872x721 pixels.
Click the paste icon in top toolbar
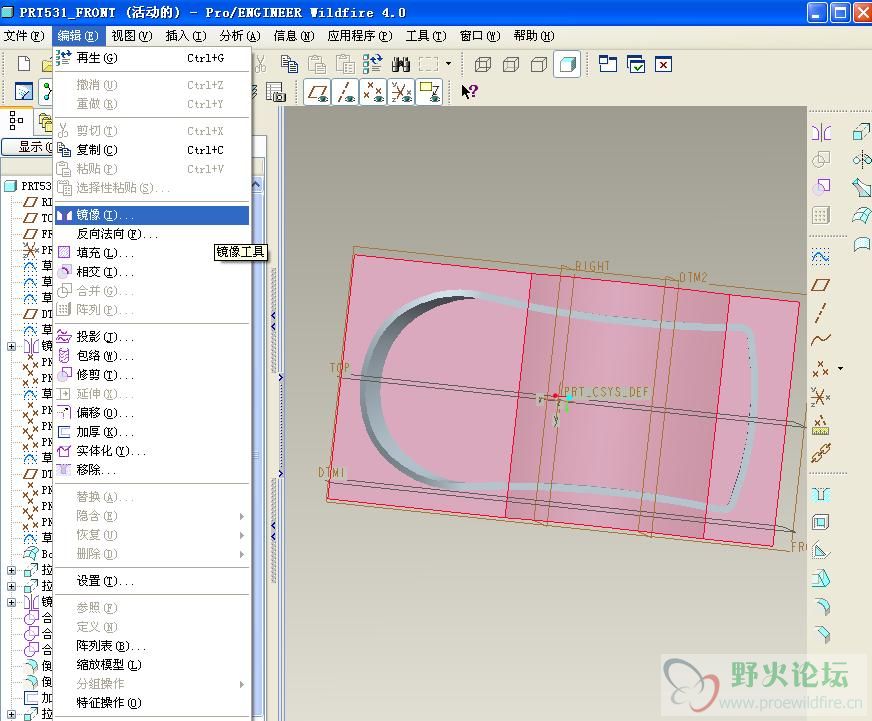pyautogui.click(x=317, y=64)
